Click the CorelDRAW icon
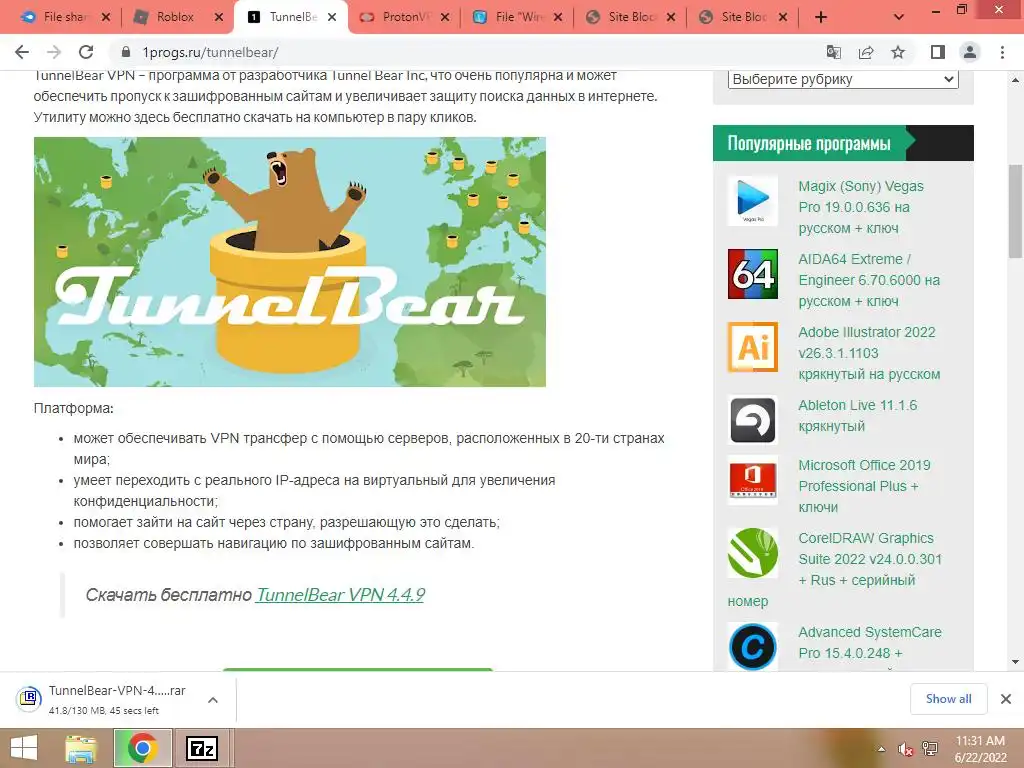 point(752,553)
